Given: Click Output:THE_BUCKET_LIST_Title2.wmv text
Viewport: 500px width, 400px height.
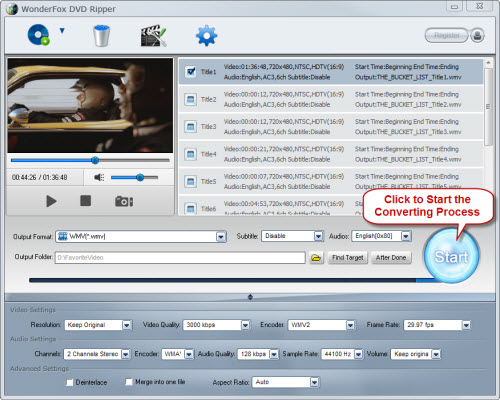Looking at the screenshot, I should tap(408, 105).
